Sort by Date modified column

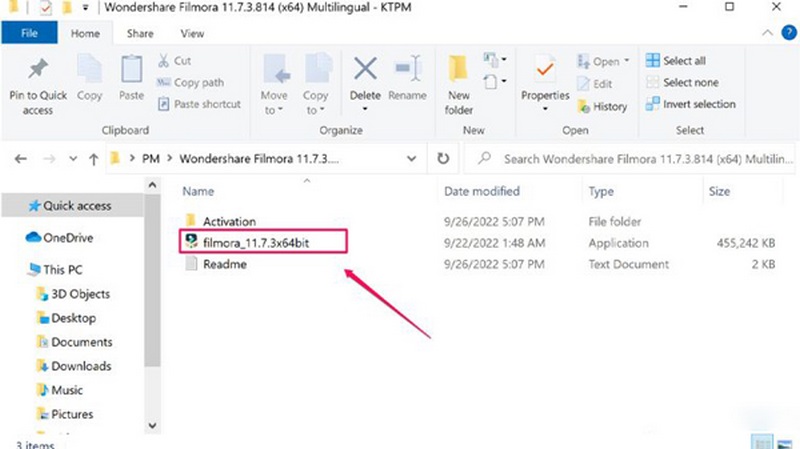pyautogui.click(x=482, y=191)
